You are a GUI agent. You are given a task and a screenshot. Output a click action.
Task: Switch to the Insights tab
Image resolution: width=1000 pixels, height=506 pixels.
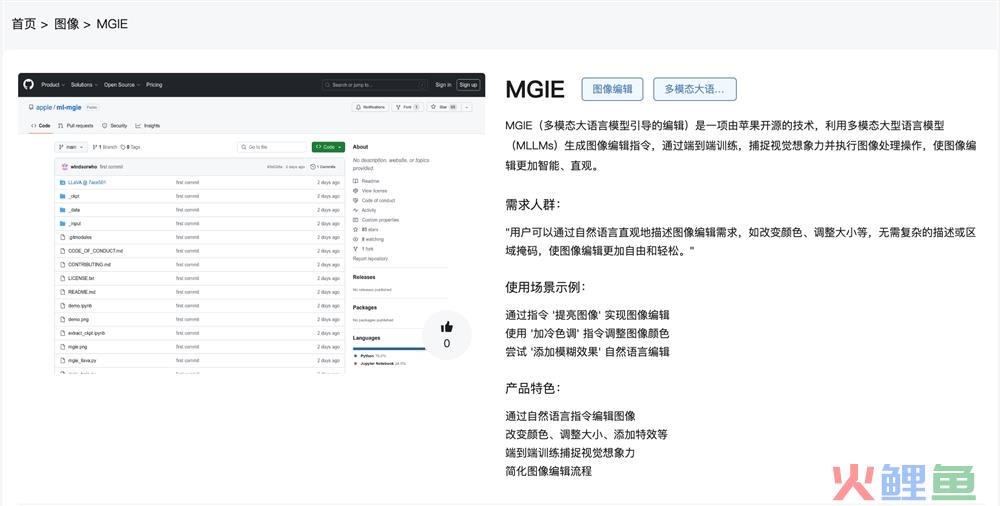click(147, 126)
